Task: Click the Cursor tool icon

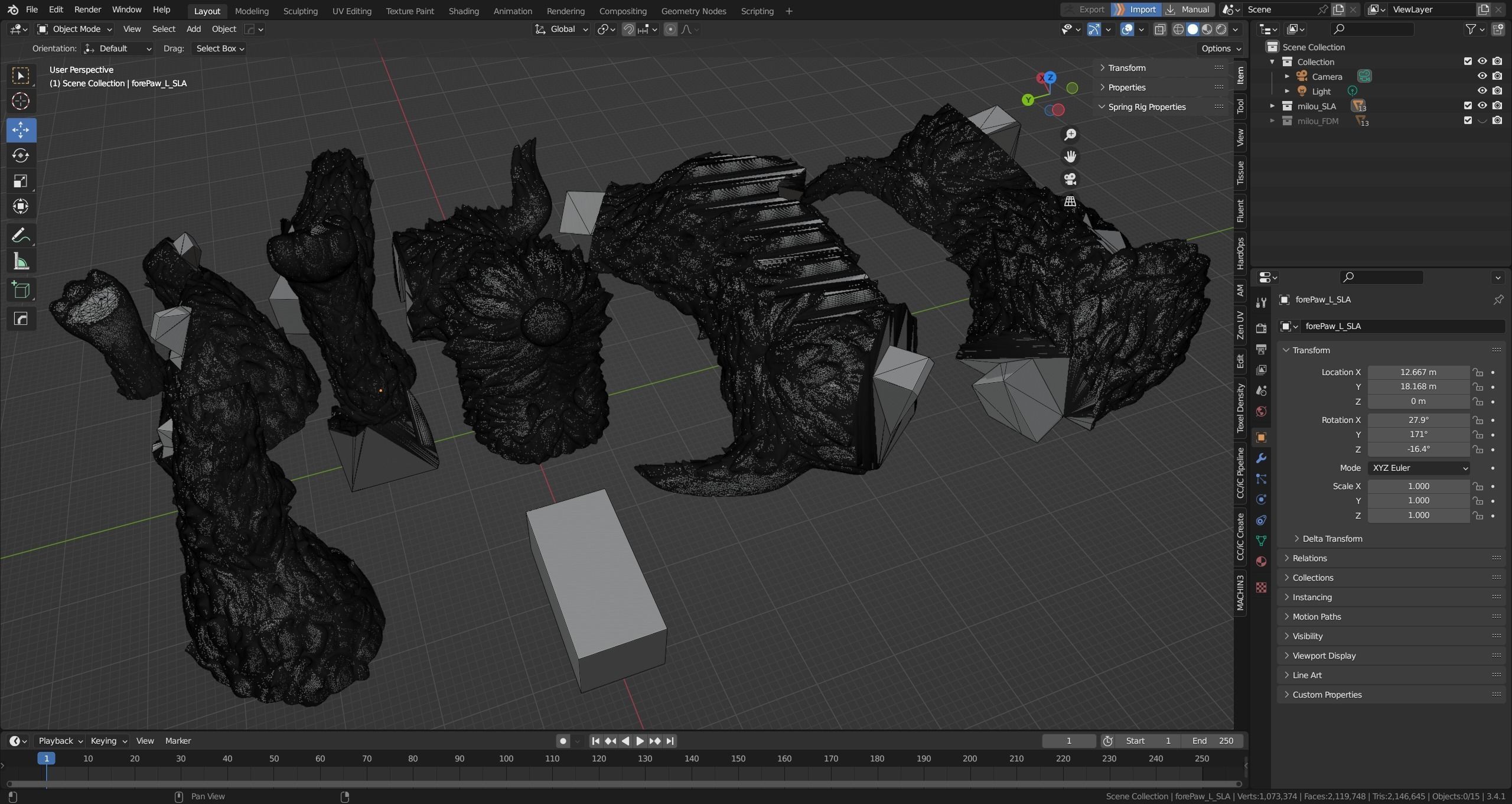Action: click(21, 102)
